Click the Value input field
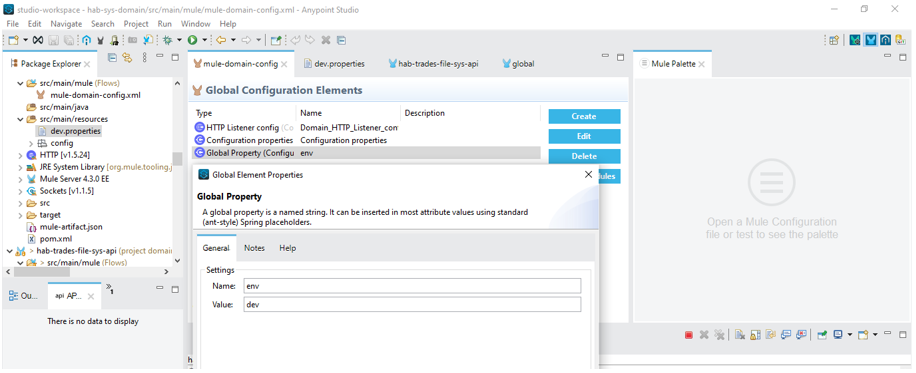The height and width of the screenshot is (373, 916). click(412, 305)
